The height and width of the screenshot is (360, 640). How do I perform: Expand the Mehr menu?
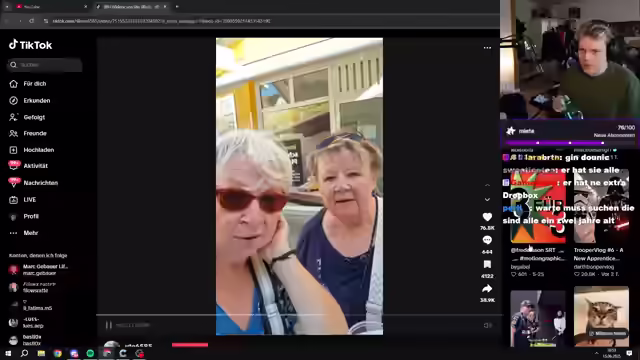point(31,233)
